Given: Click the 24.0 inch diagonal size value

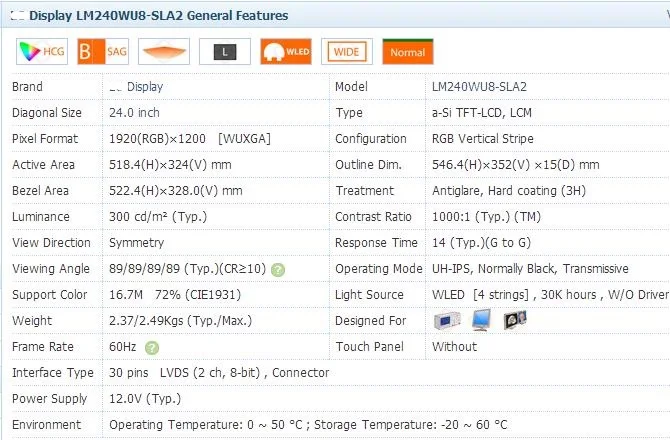Looking at the screenshot, I should (x=134, y=113).
